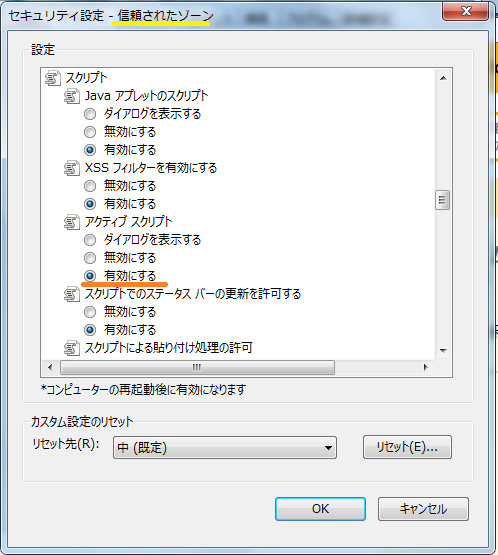
Task: Select ダイアログを表示する under Java アプレット
Action: [90, 114]
